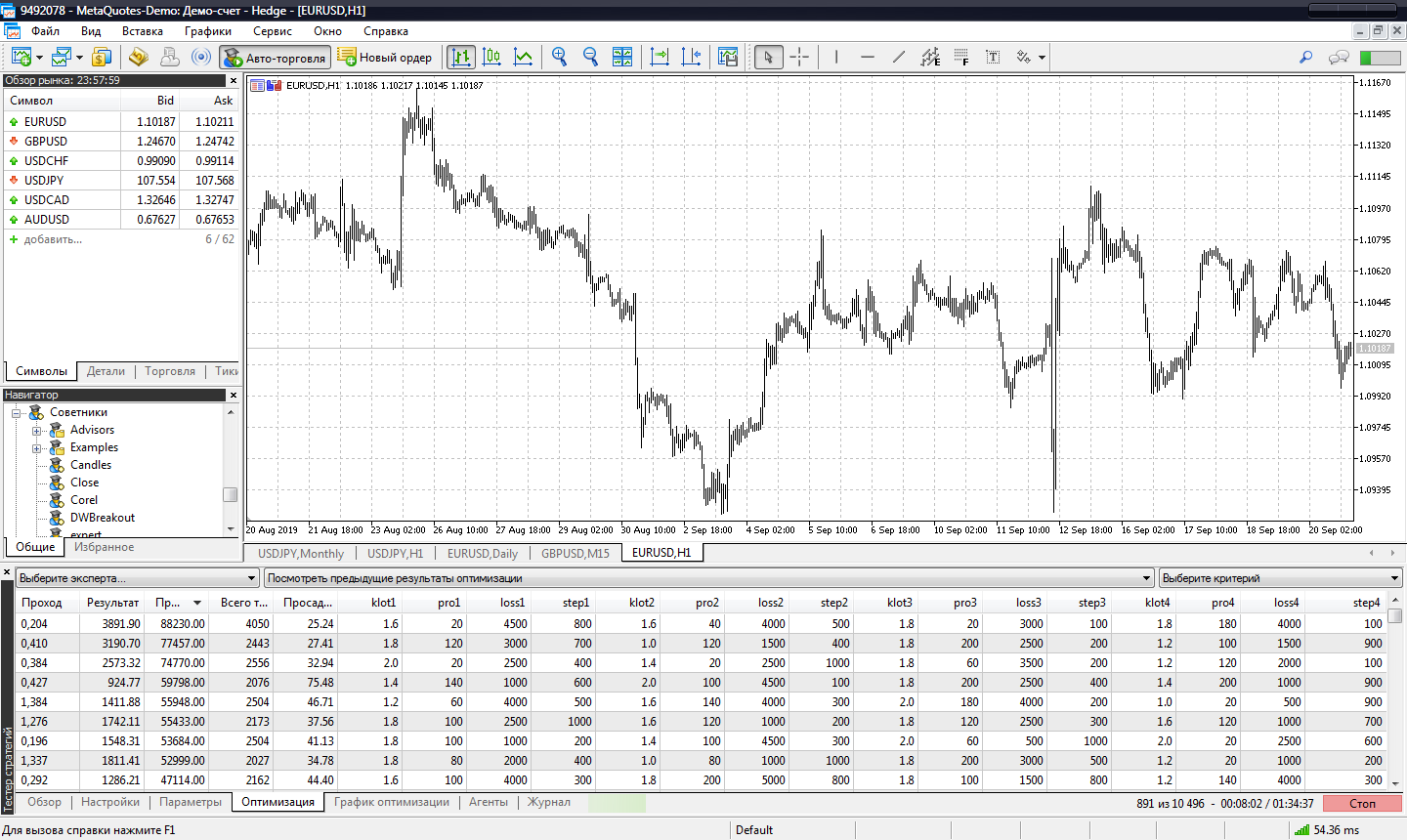Select the crosshair cursor tool
Viewport: 1407px width, 840px height.
coord(799,57)
